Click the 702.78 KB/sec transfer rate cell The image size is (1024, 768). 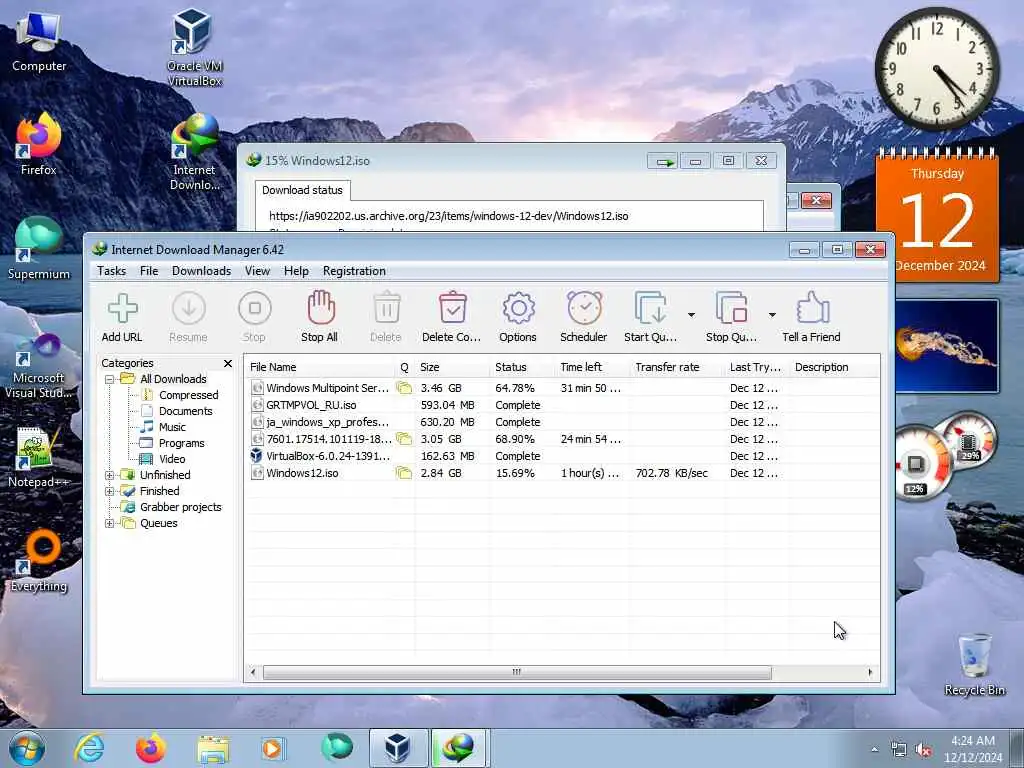coord(671,473)
